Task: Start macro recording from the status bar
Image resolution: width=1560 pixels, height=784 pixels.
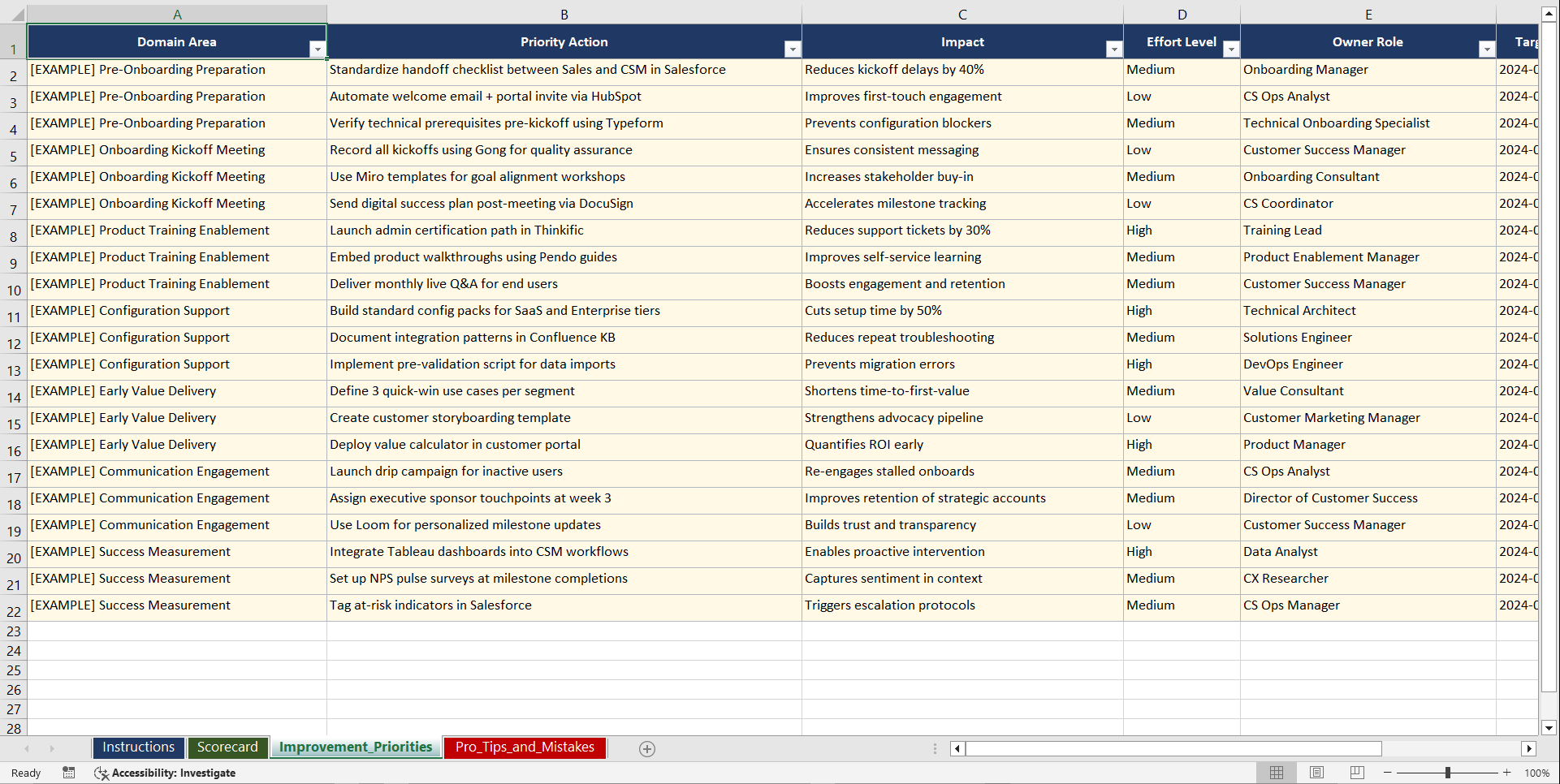Action: [69, 773]
